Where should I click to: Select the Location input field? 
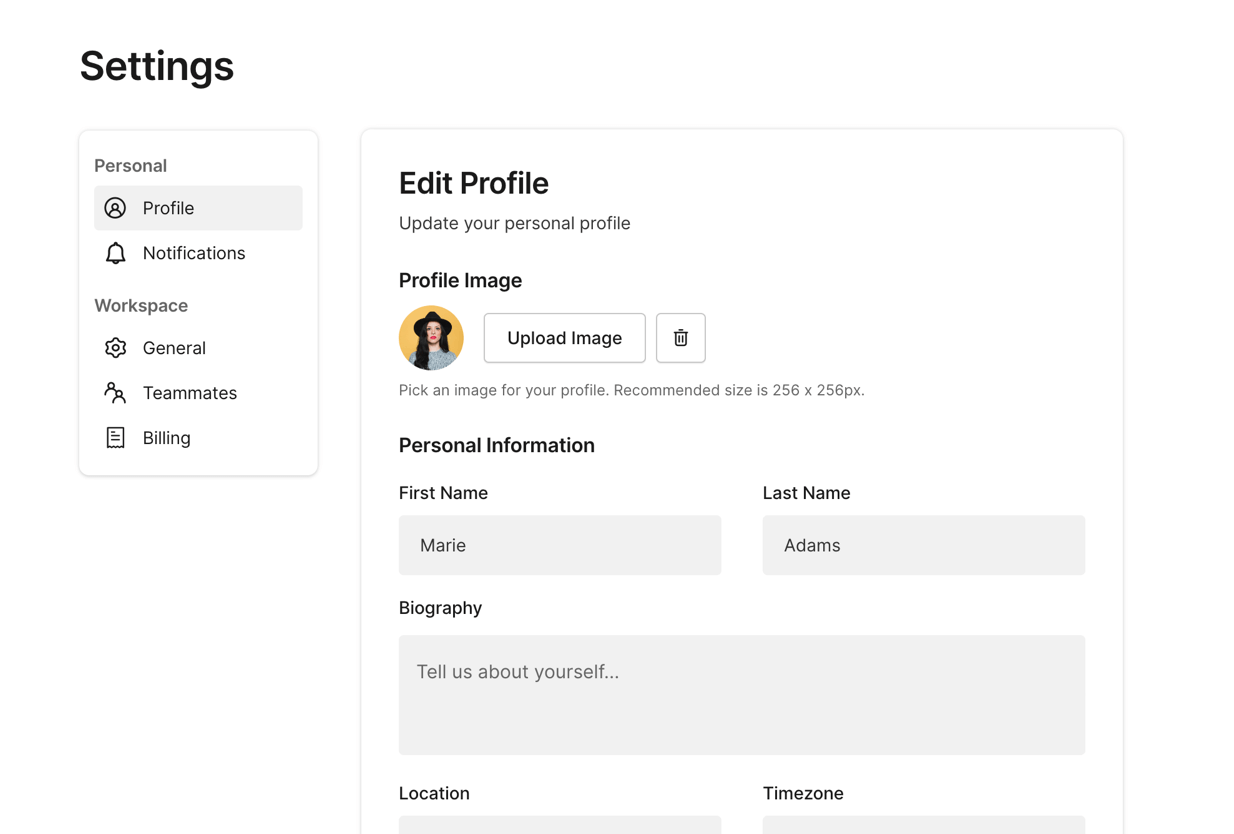tap(559, 825)
